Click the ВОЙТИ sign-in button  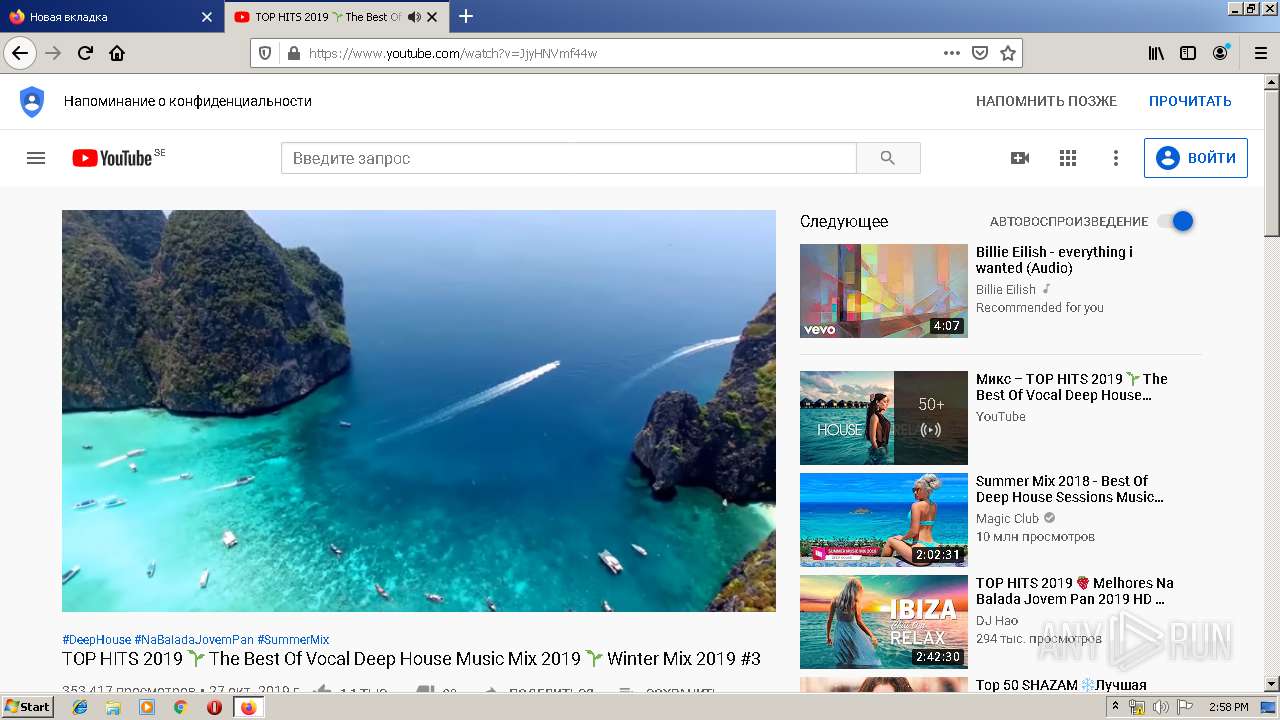[x=1196, y=158]
